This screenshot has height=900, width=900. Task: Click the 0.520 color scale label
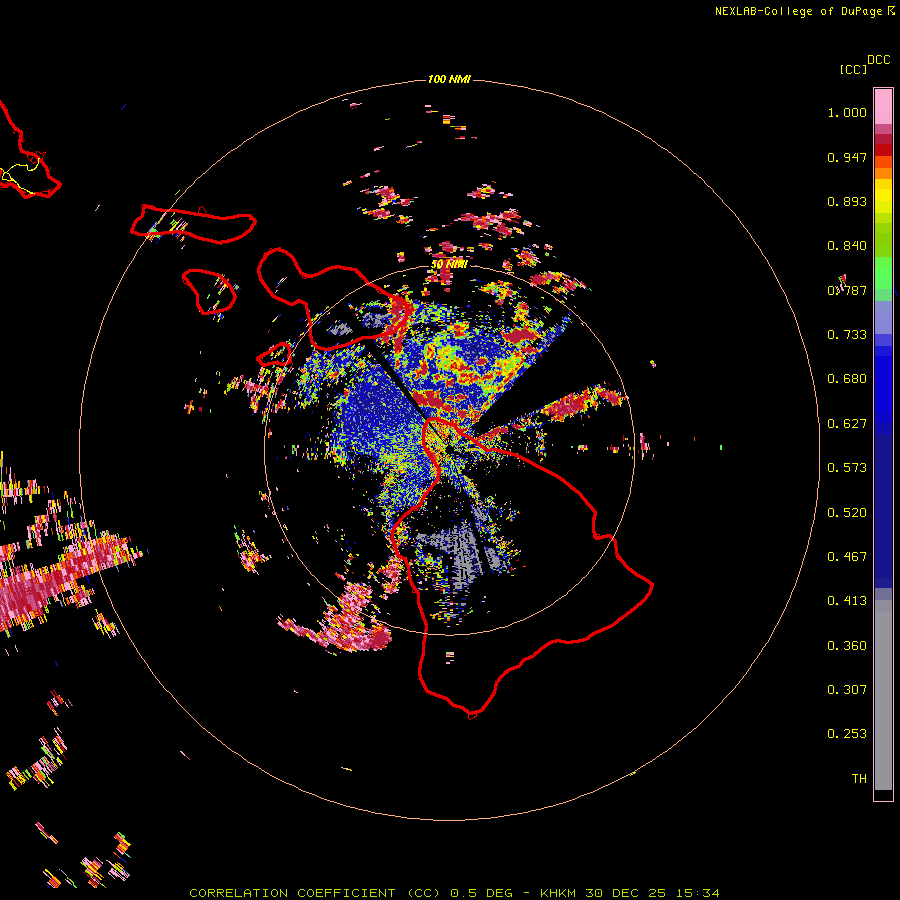(847, 513)
